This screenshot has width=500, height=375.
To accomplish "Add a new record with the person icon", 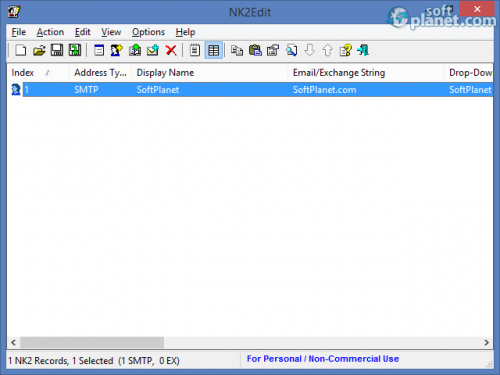I will pos(117,50).
